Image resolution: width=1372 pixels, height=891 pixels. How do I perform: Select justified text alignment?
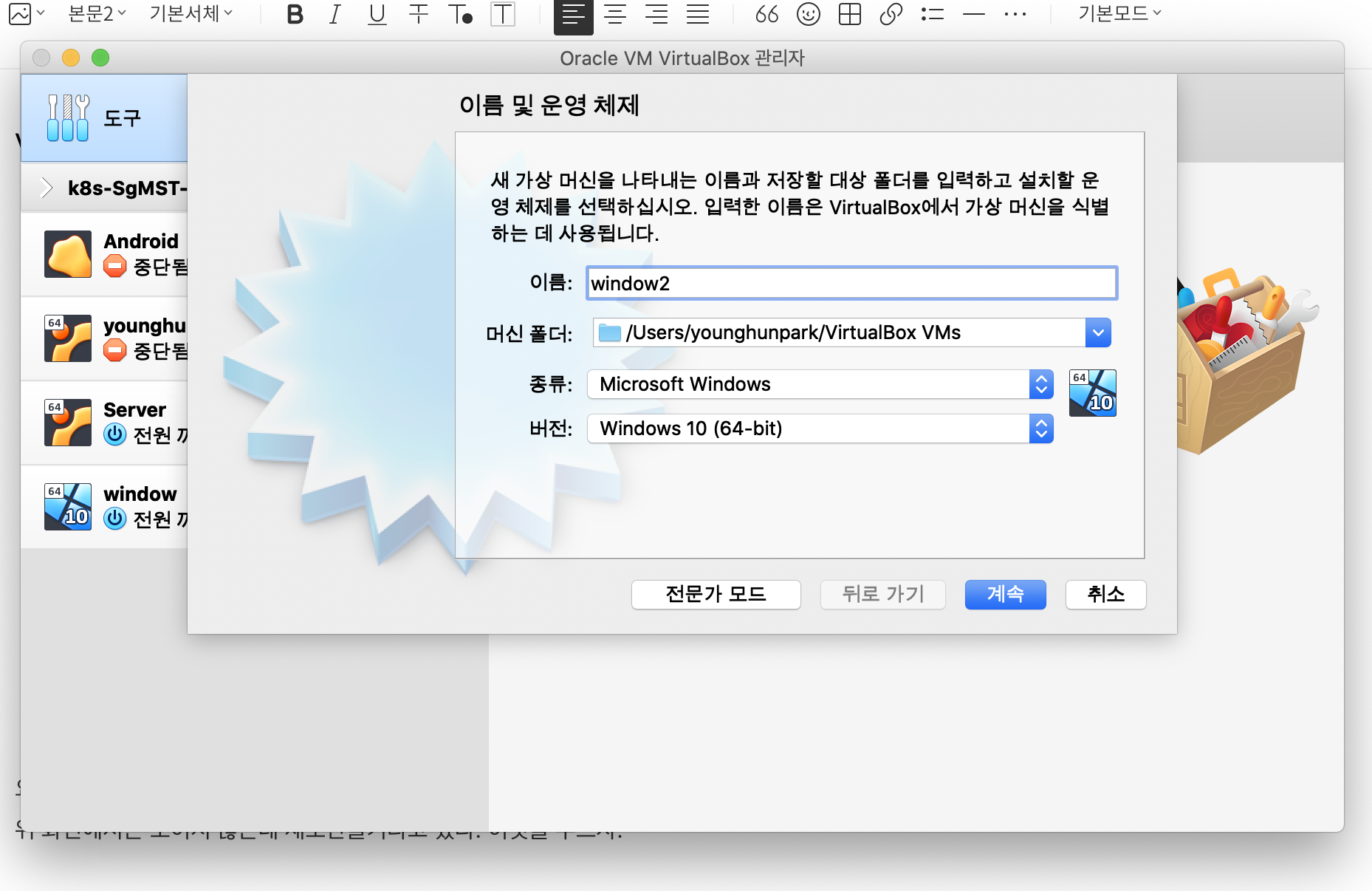coord(698,14)
